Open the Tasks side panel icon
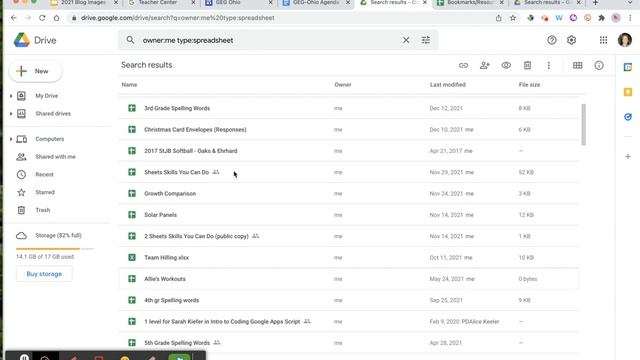640x360 pixels. tap(628, 117)
